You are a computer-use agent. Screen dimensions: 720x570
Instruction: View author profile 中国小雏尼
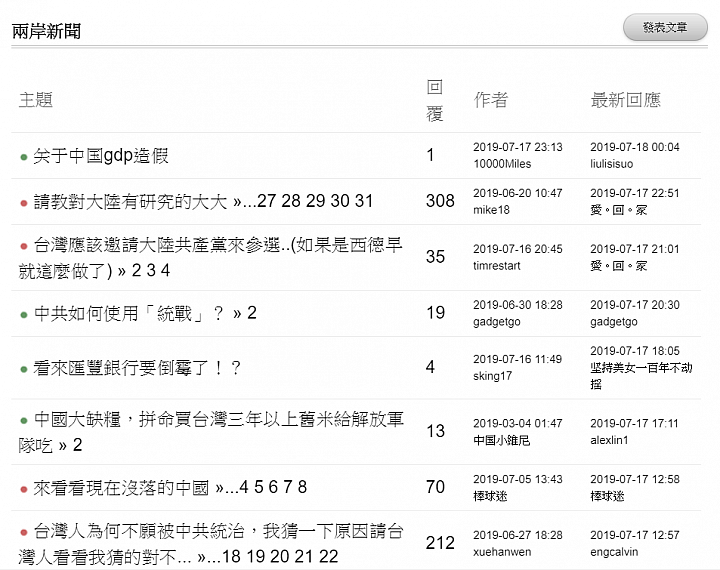pos(501,440)
